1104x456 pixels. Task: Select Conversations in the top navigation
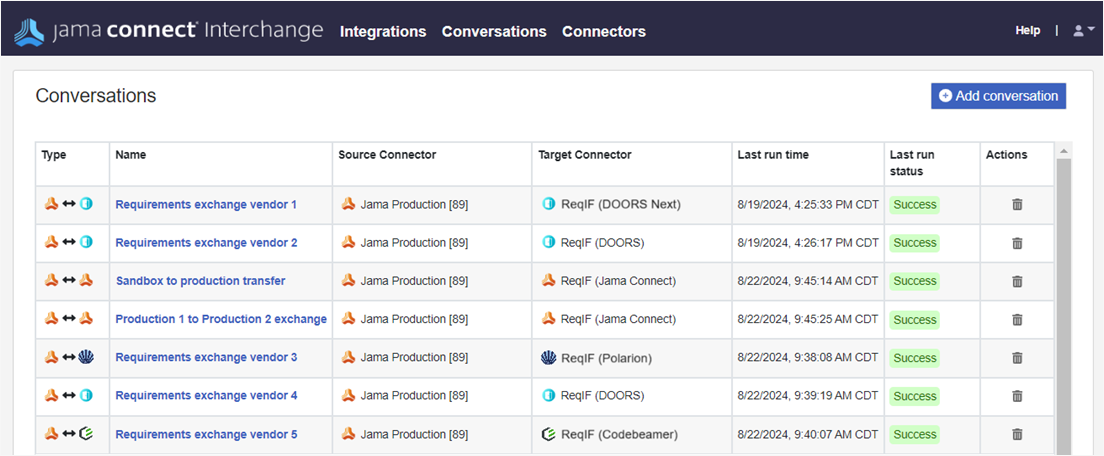coord(494,32)
